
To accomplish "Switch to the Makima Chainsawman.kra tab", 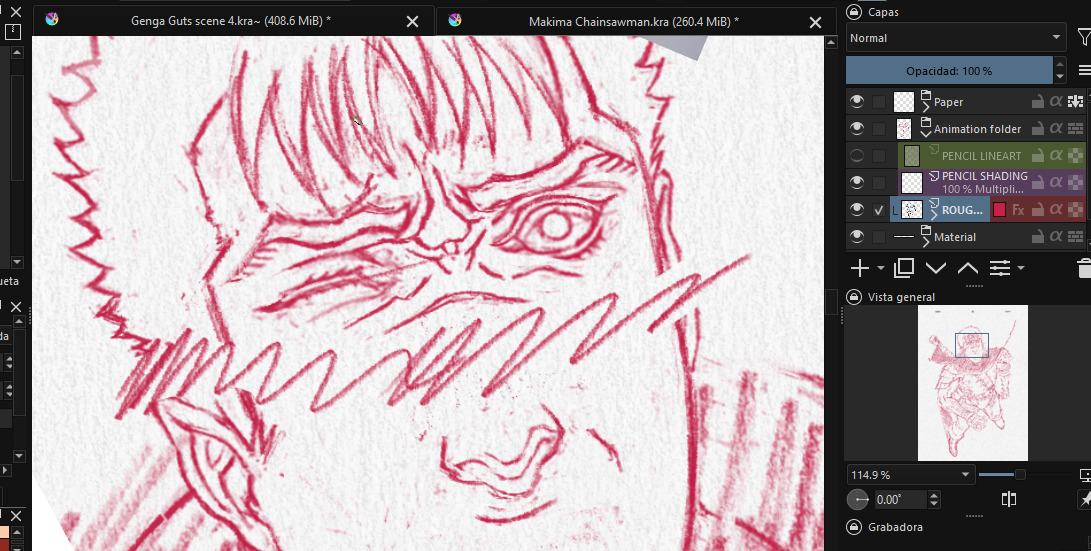I will click(x=634, y=22).
